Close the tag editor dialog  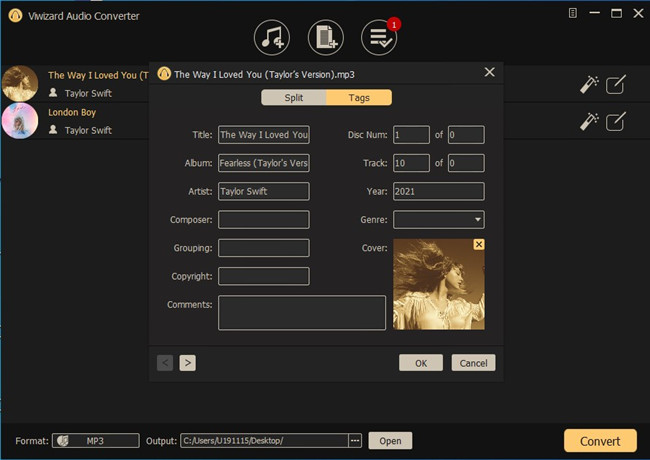point(490,72)
